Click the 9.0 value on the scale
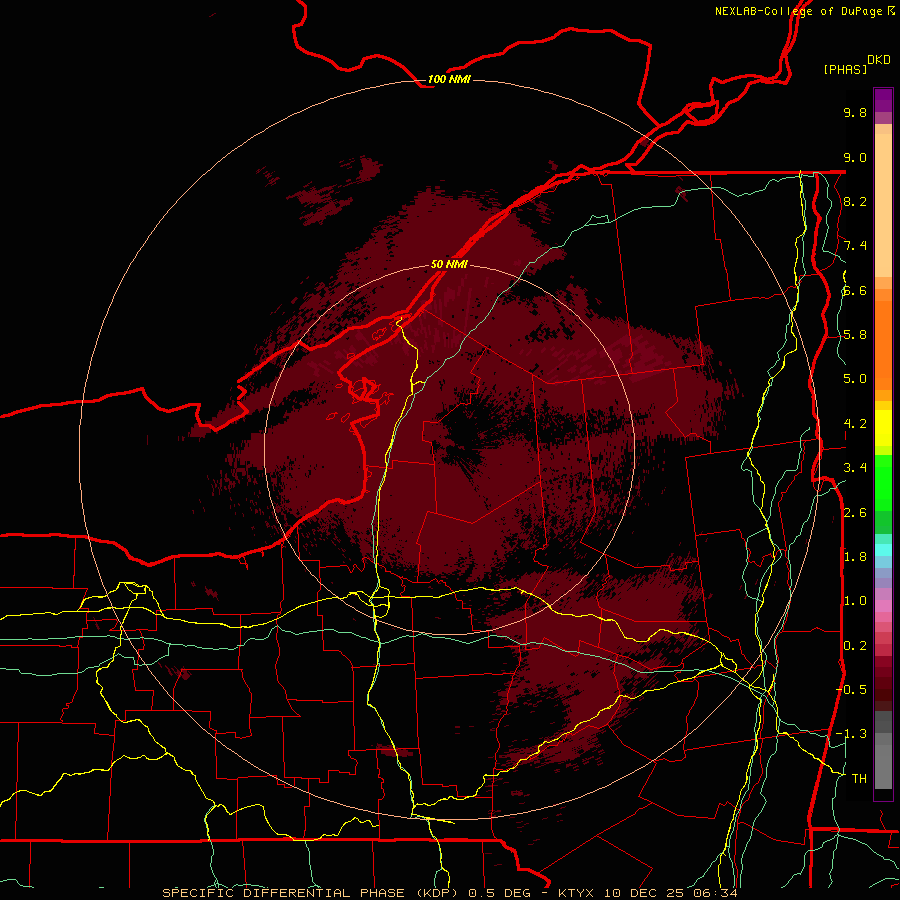Viewport: 900px width, 900px height. click(855, 157)
